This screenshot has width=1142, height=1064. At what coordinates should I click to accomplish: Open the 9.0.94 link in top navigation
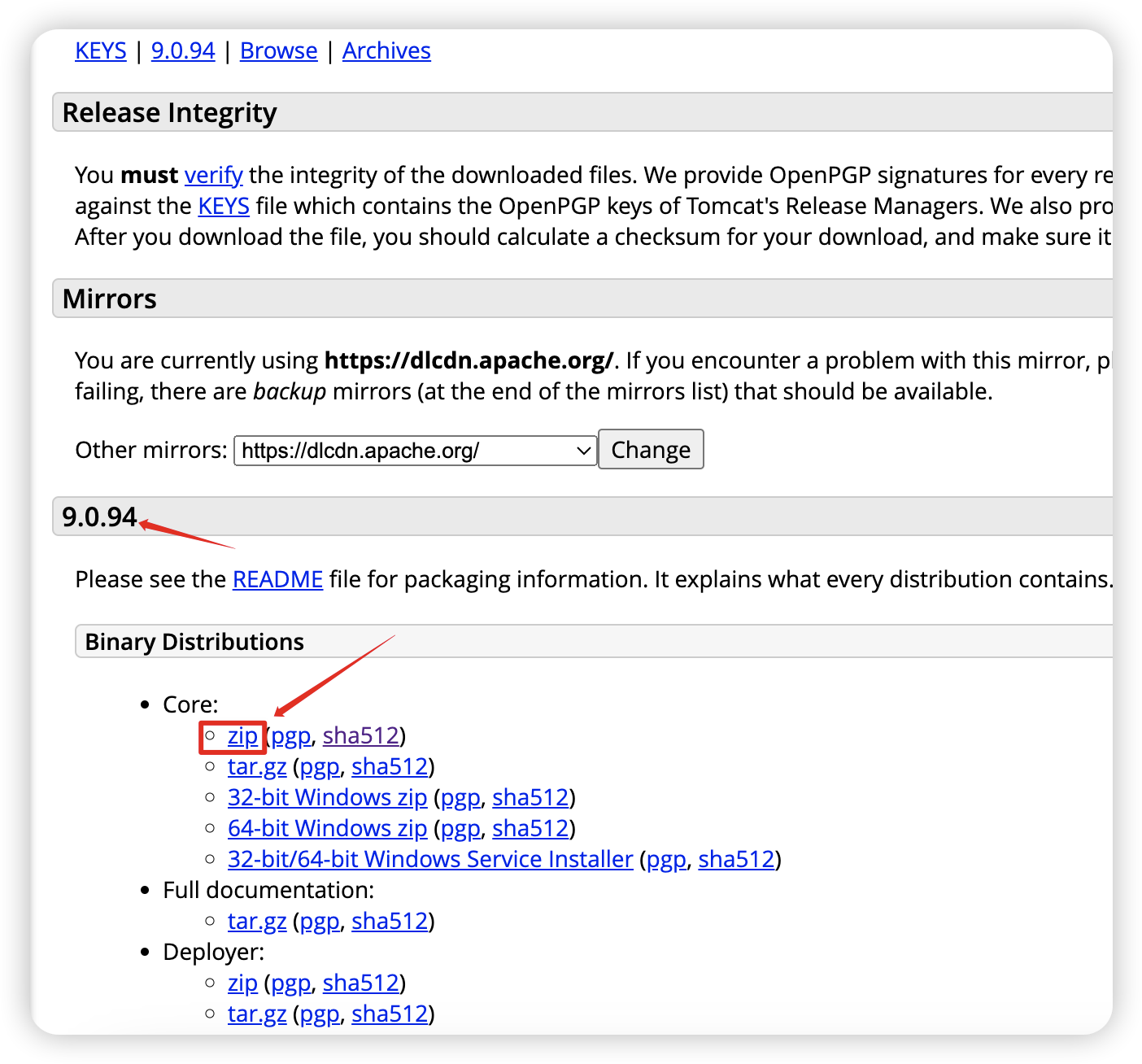coord(183,50)
